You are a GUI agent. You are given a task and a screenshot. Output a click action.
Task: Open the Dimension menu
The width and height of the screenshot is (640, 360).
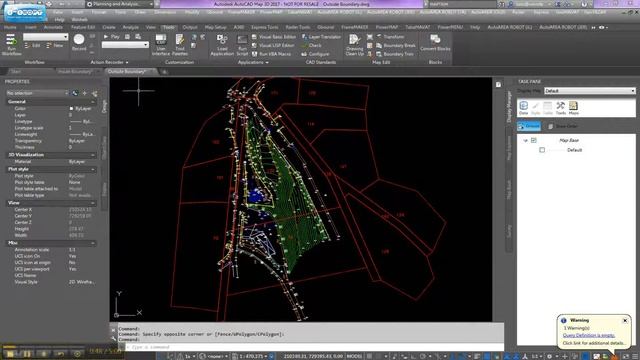coord(165,12)
